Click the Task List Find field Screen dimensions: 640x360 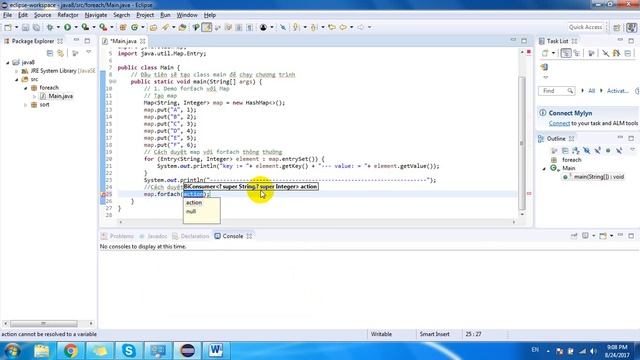click(x=556, y=91)
